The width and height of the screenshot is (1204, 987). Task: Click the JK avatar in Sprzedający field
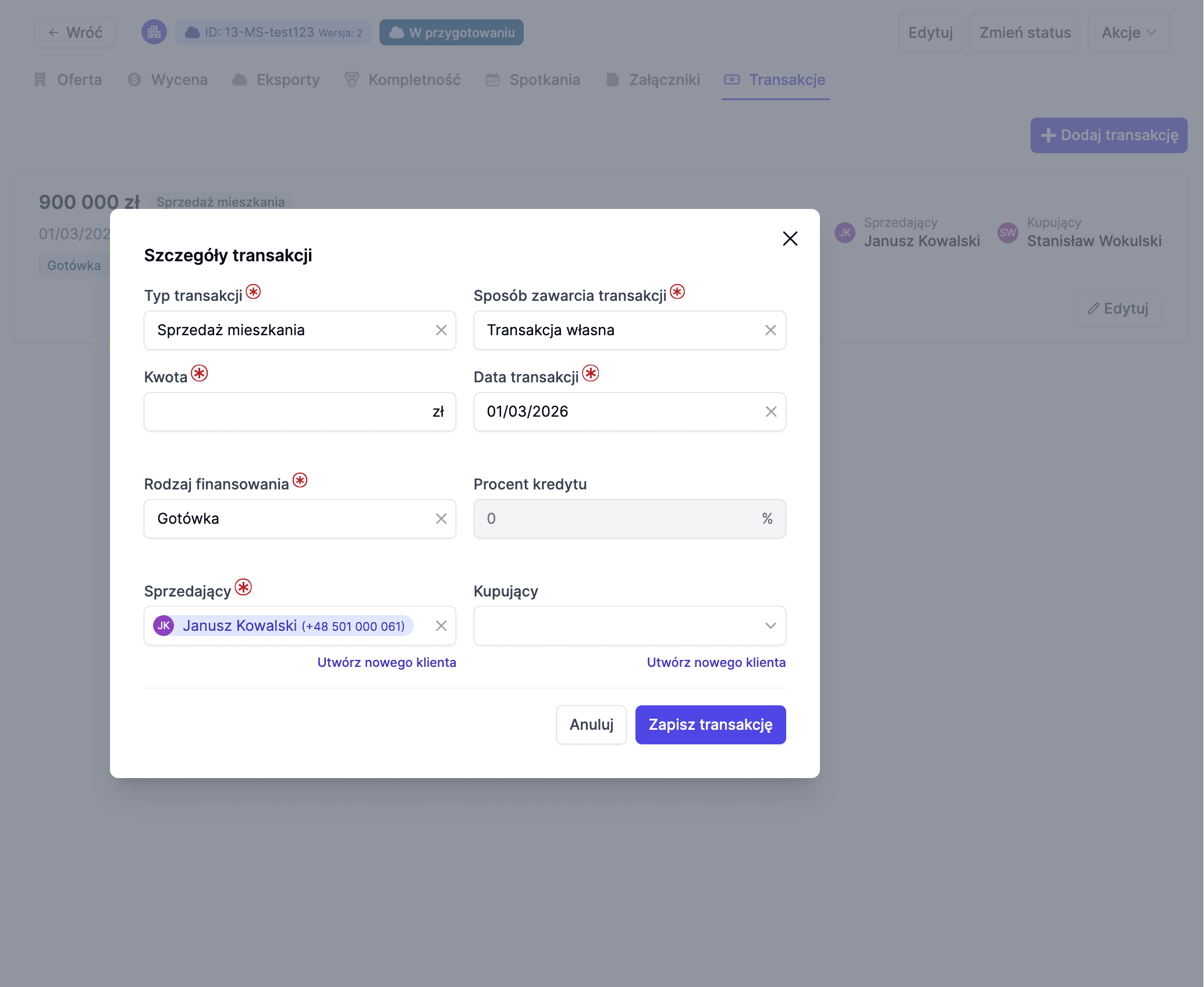click(x=164, y=626)
